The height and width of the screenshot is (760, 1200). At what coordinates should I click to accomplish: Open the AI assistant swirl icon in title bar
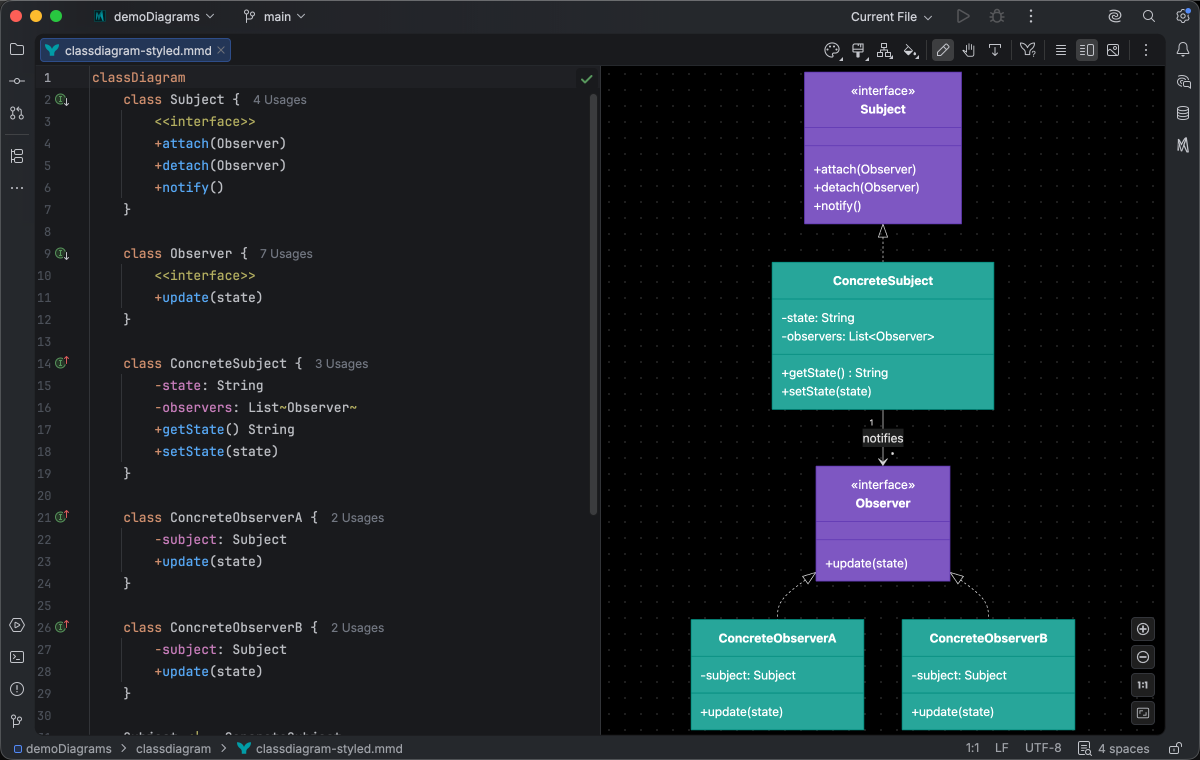click(1115, 17)
